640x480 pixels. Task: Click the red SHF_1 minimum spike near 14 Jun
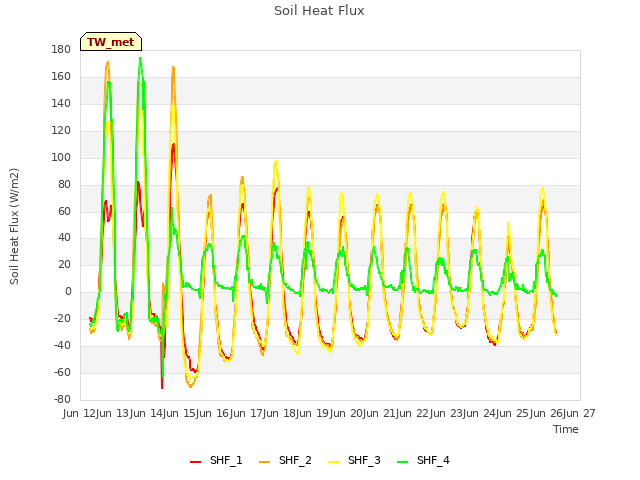[x=162, y=387]
